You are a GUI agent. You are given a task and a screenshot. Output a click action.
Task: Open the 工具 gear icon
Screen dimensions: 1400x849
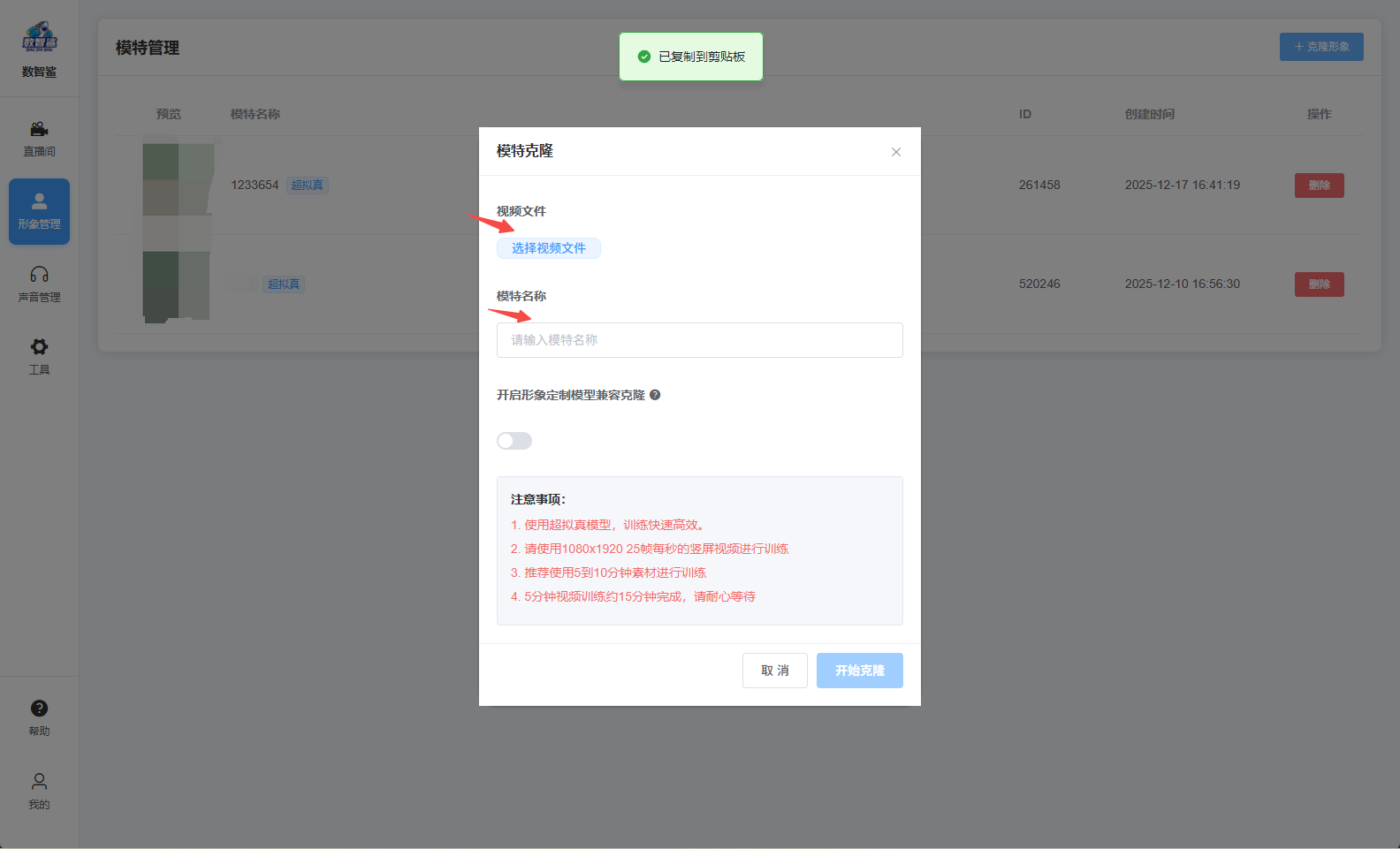coord(39,346)
